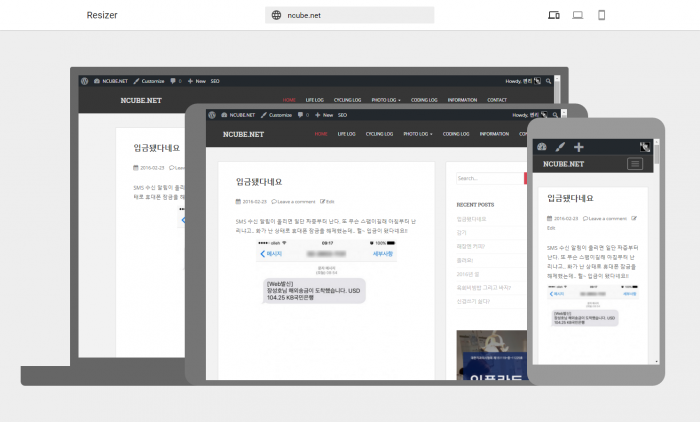This screenshot has width=700, height=422.
Task: Click New in laptop admin bar
Action: click(x=197, y=81)
